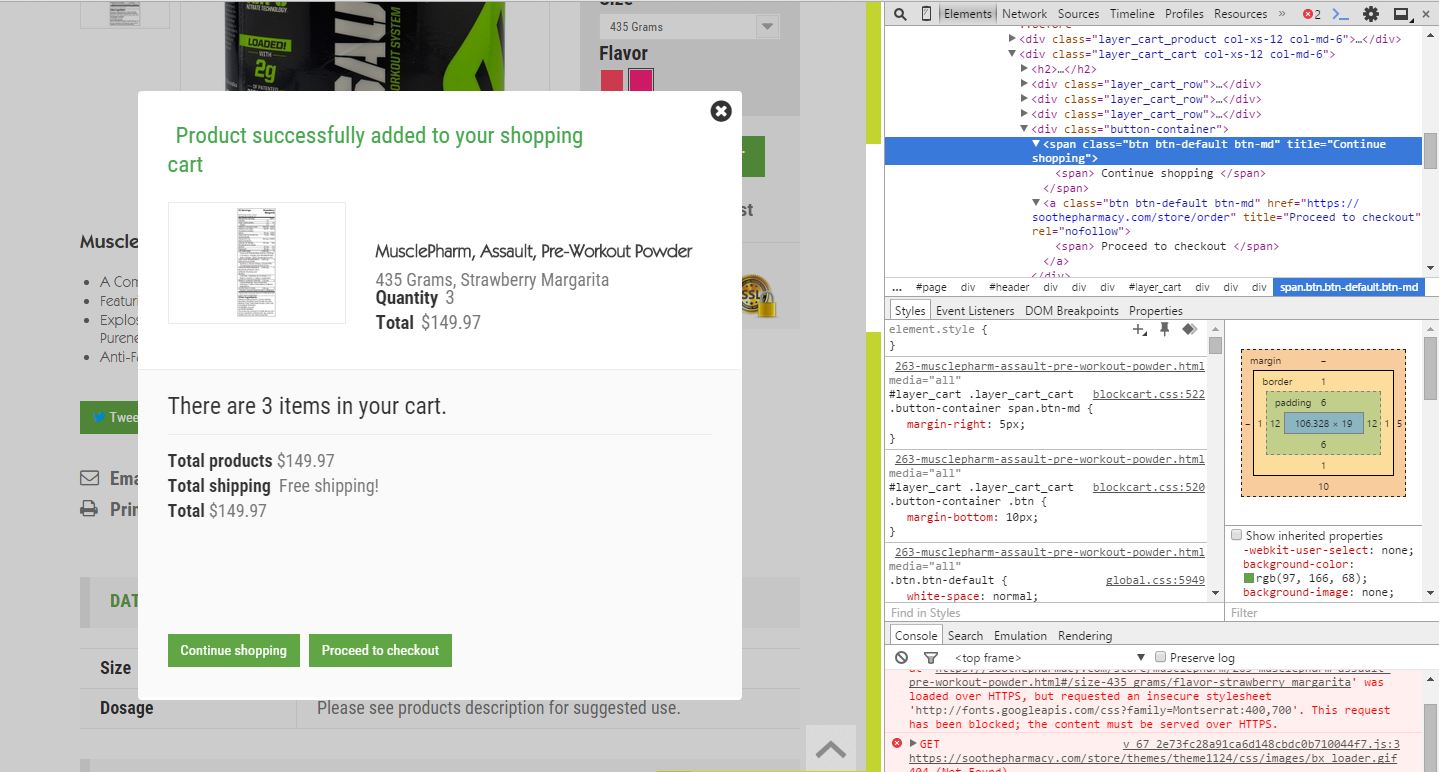The width and height of the screenshot is (1439, 772).
Task: Open the Resources panel tab
Action: (x=1241, y=14)
